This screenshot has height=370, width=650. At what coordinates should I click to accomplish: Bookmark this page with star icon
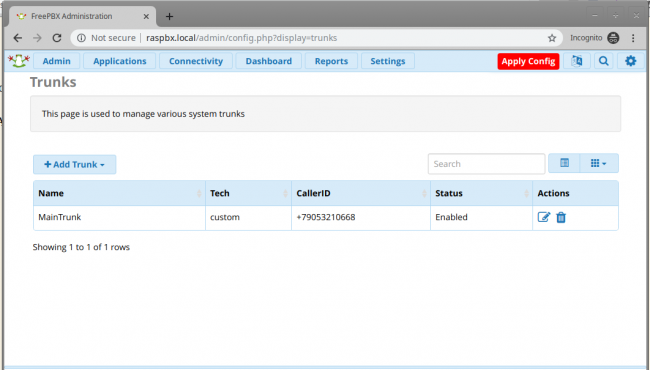point(552,38)
